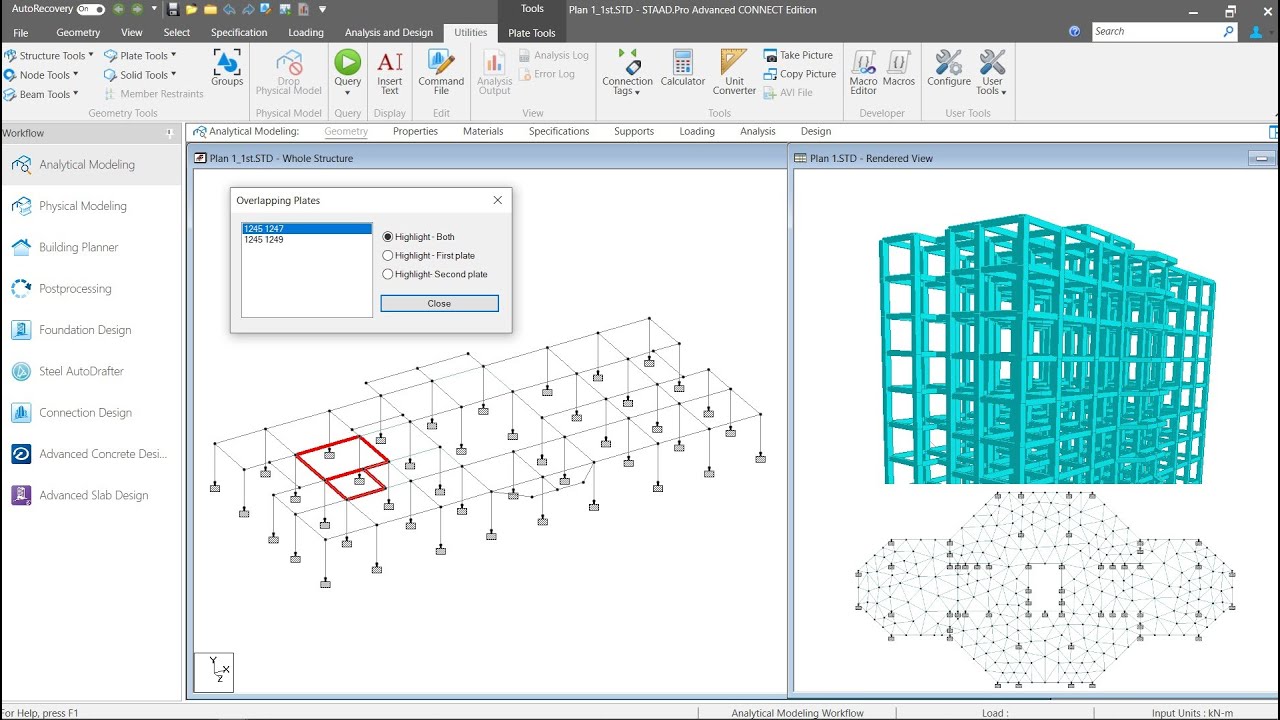The height and width of the screenshot is (720, 1280).
Task: Expand Solid Tools dropdown
Action: pos(173,74)
